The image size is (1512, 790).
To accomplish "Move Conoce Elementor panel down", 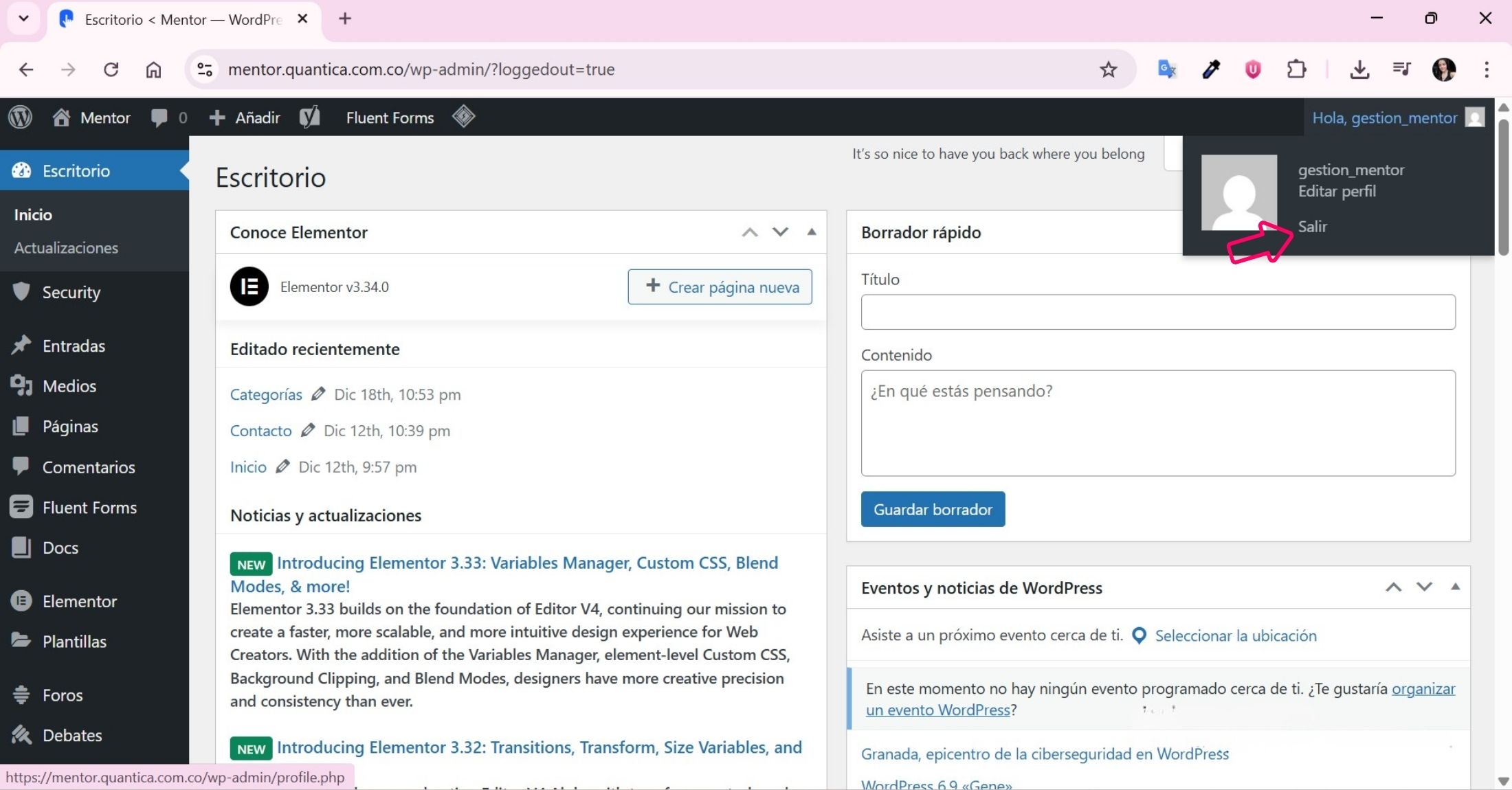I will click(780, 232).
